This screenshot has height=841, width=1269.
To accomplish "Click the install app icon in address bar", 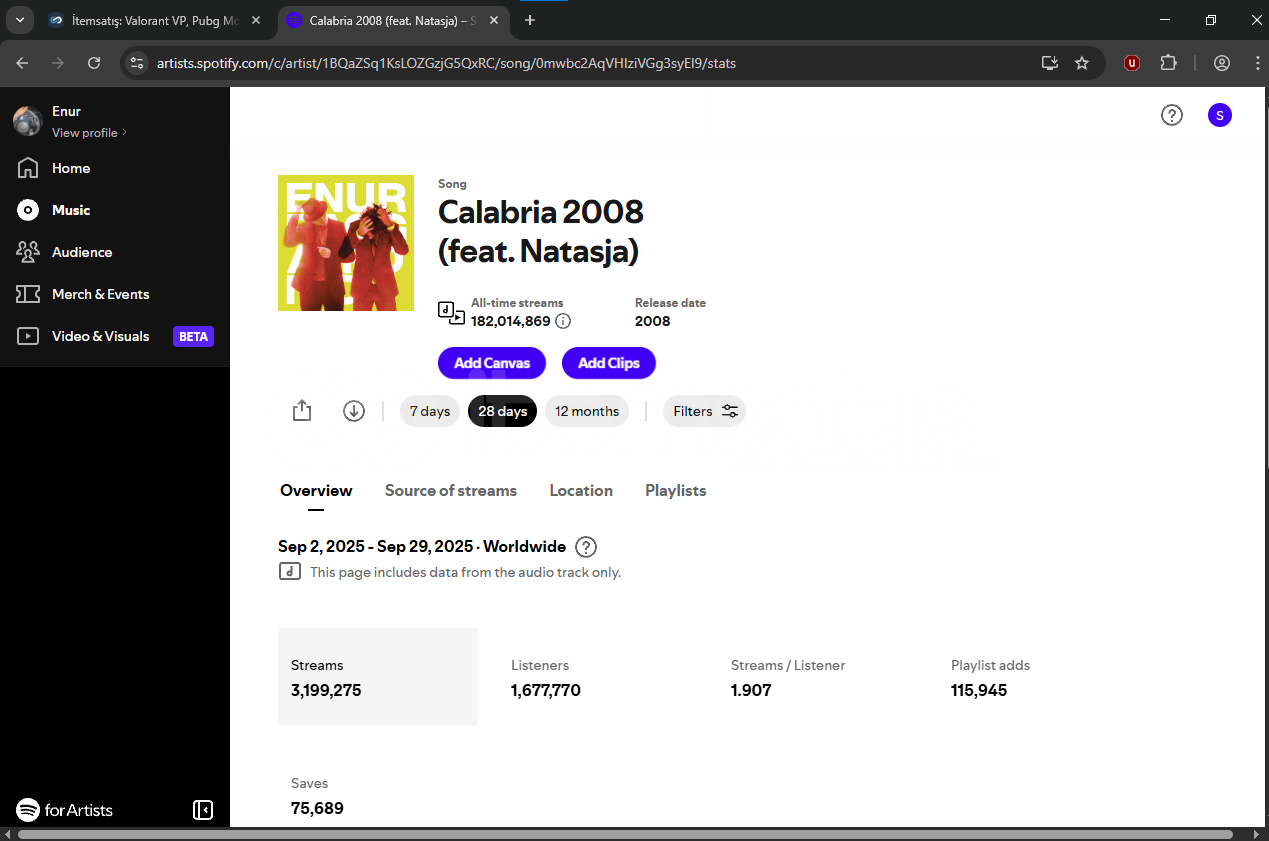I will pos(1049,63).
